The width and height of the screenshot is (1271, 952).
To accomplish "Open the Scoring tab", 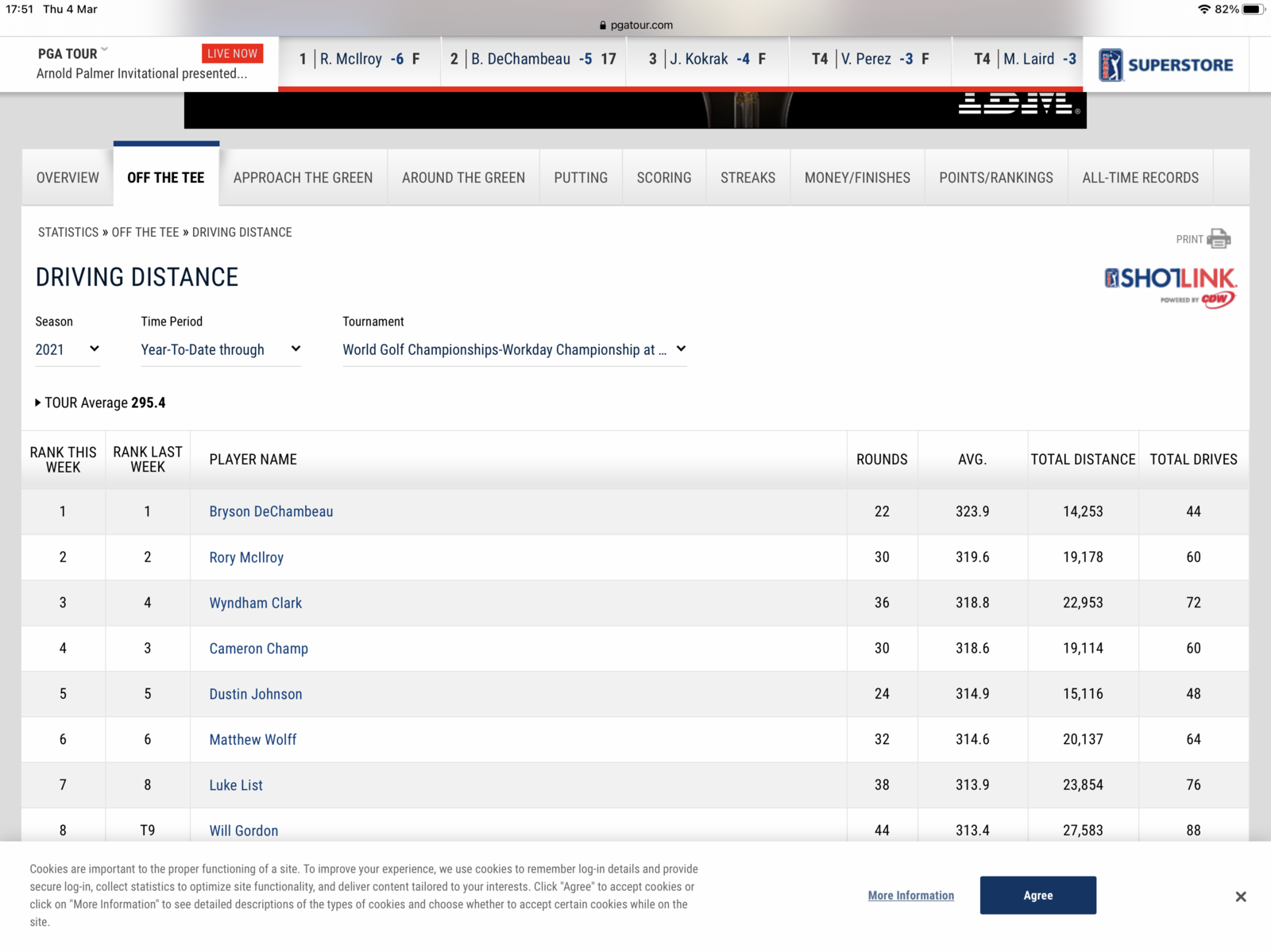I will [664, 178].
